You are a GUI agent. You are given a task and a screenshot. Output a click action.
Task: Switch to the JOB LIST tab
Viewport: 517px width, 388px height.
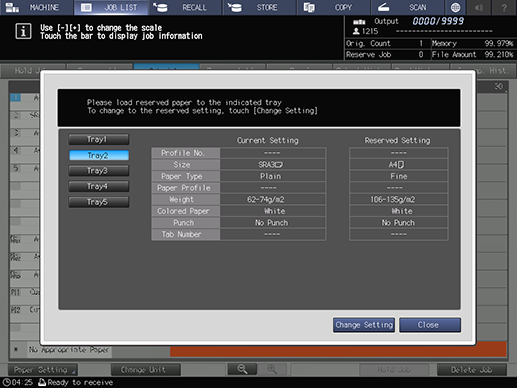pyautogui.click(x=111, y=7)
